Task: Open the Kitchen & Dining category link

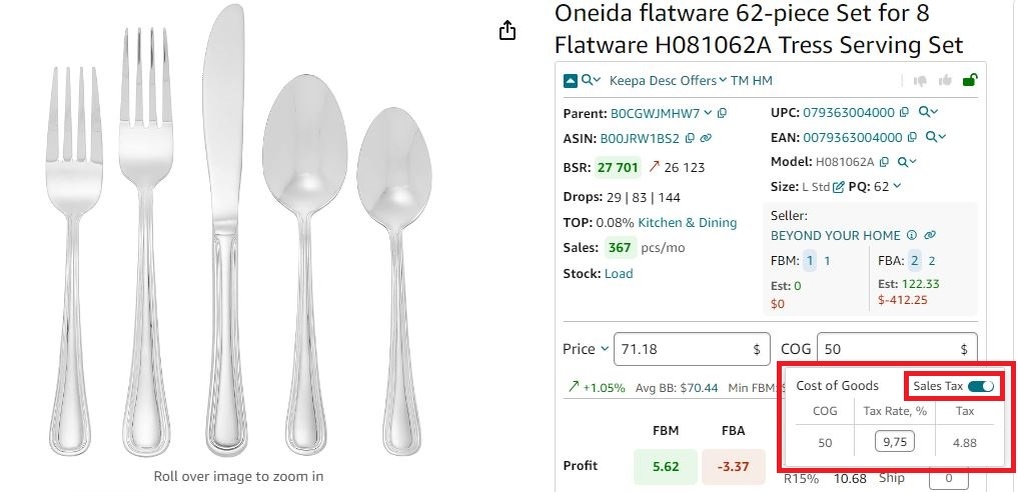Action: (687, 223)
